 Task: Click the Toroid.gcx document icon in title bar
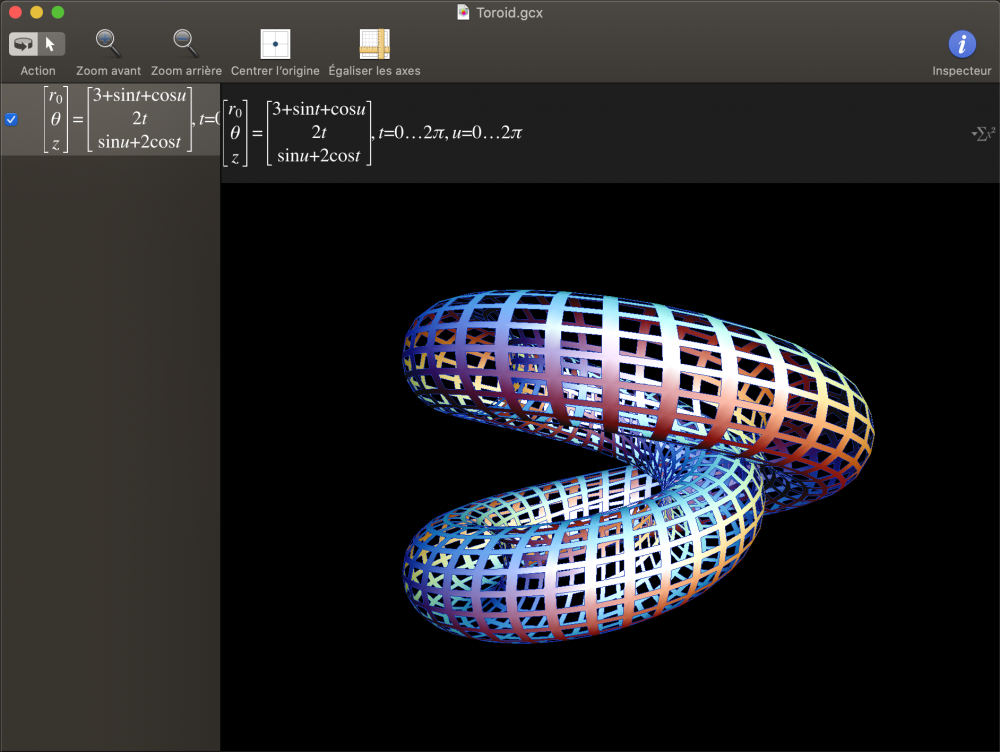463,12
